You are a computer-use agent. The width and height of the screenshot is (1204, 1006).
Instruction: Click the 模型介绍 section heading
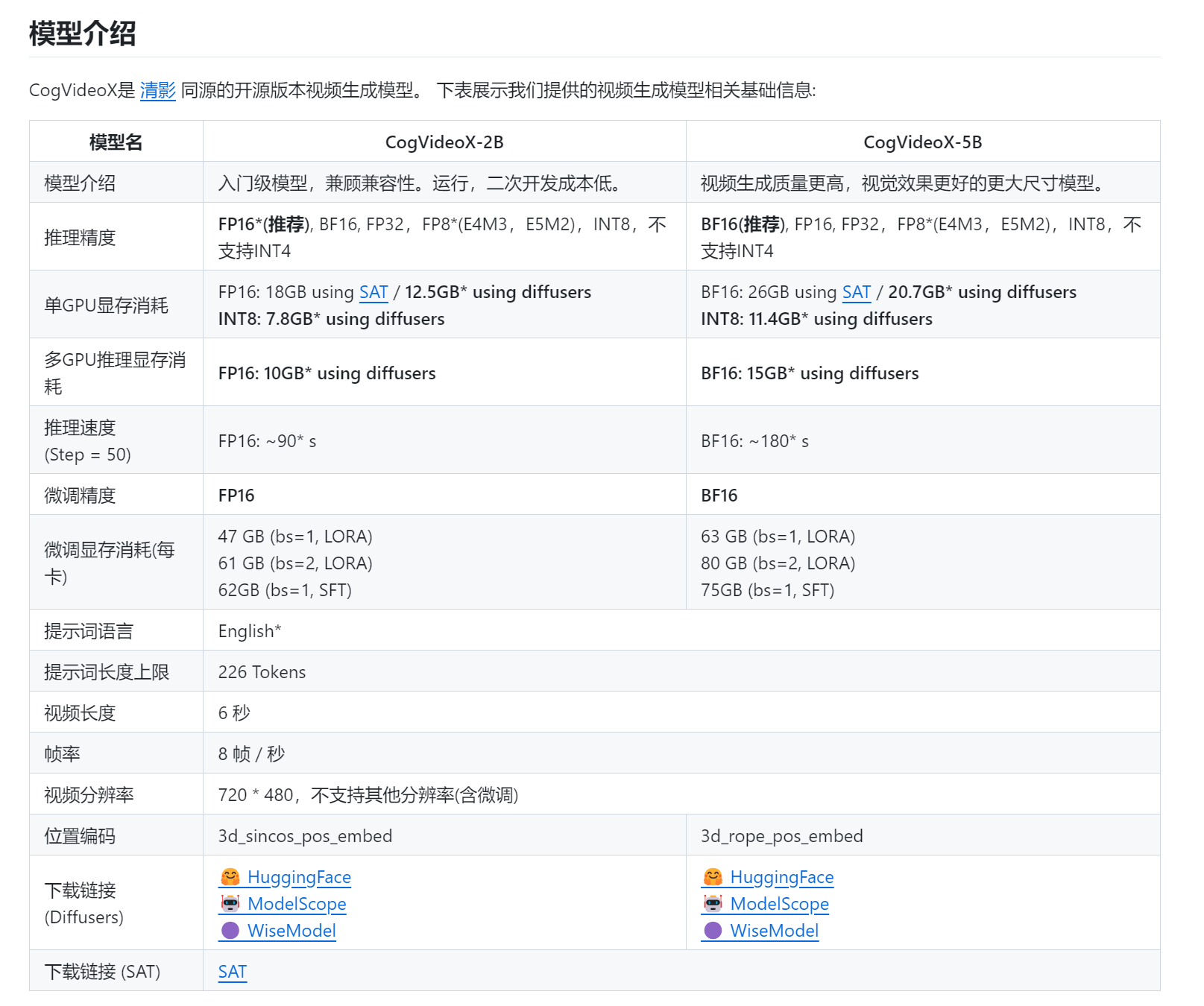[82, 34]
